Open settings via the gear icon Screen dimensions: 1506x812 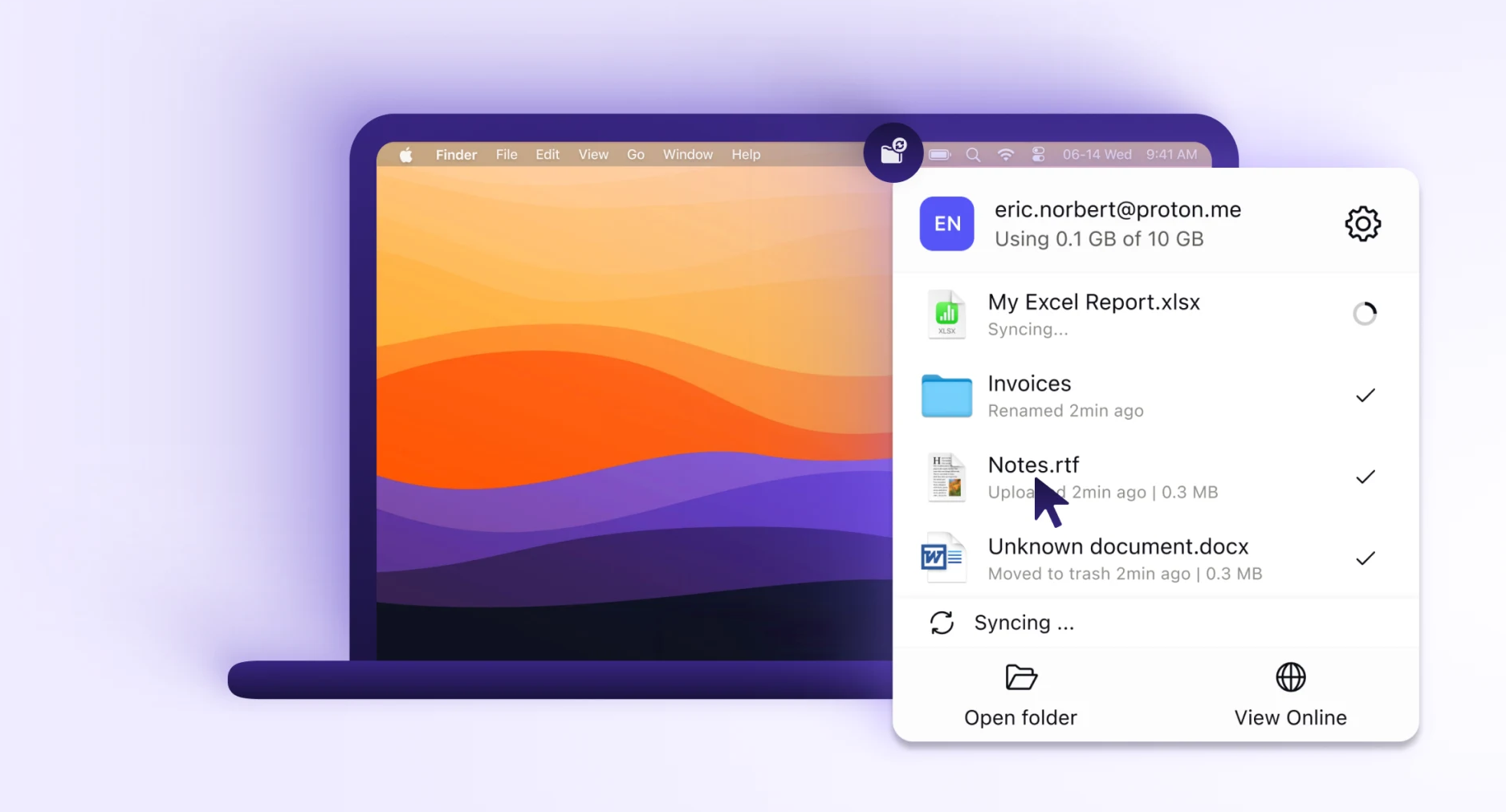click(x=1362, y=224)
